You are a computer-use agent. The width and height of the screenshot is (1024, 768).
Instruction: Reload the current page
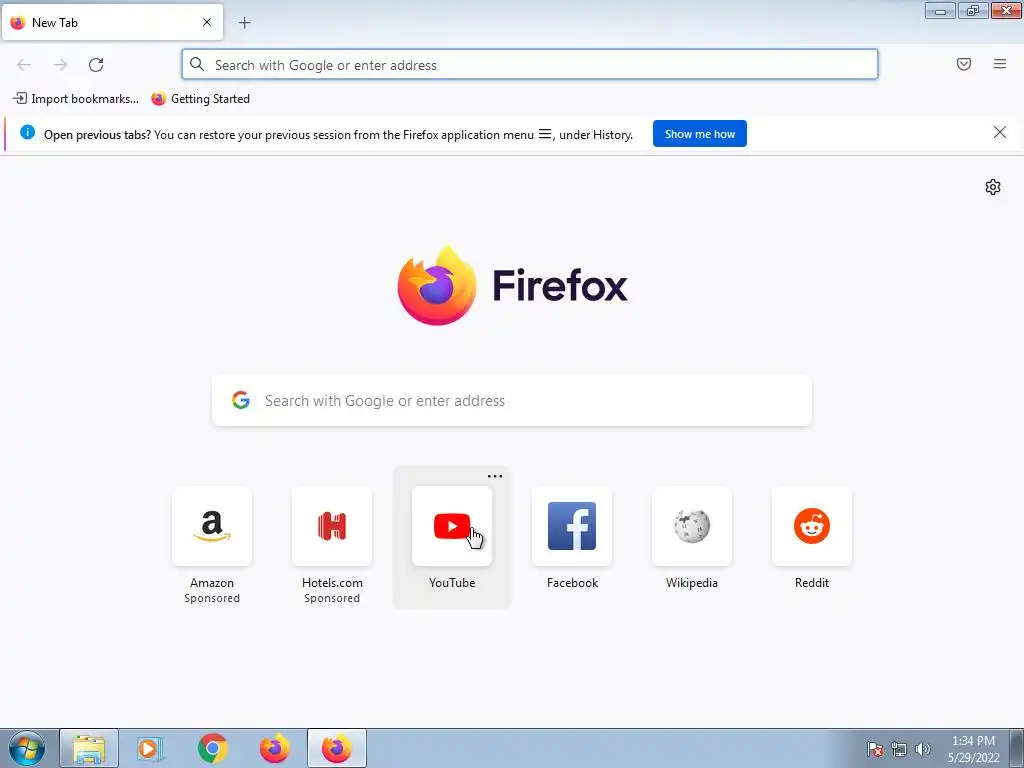coord(96,65)
